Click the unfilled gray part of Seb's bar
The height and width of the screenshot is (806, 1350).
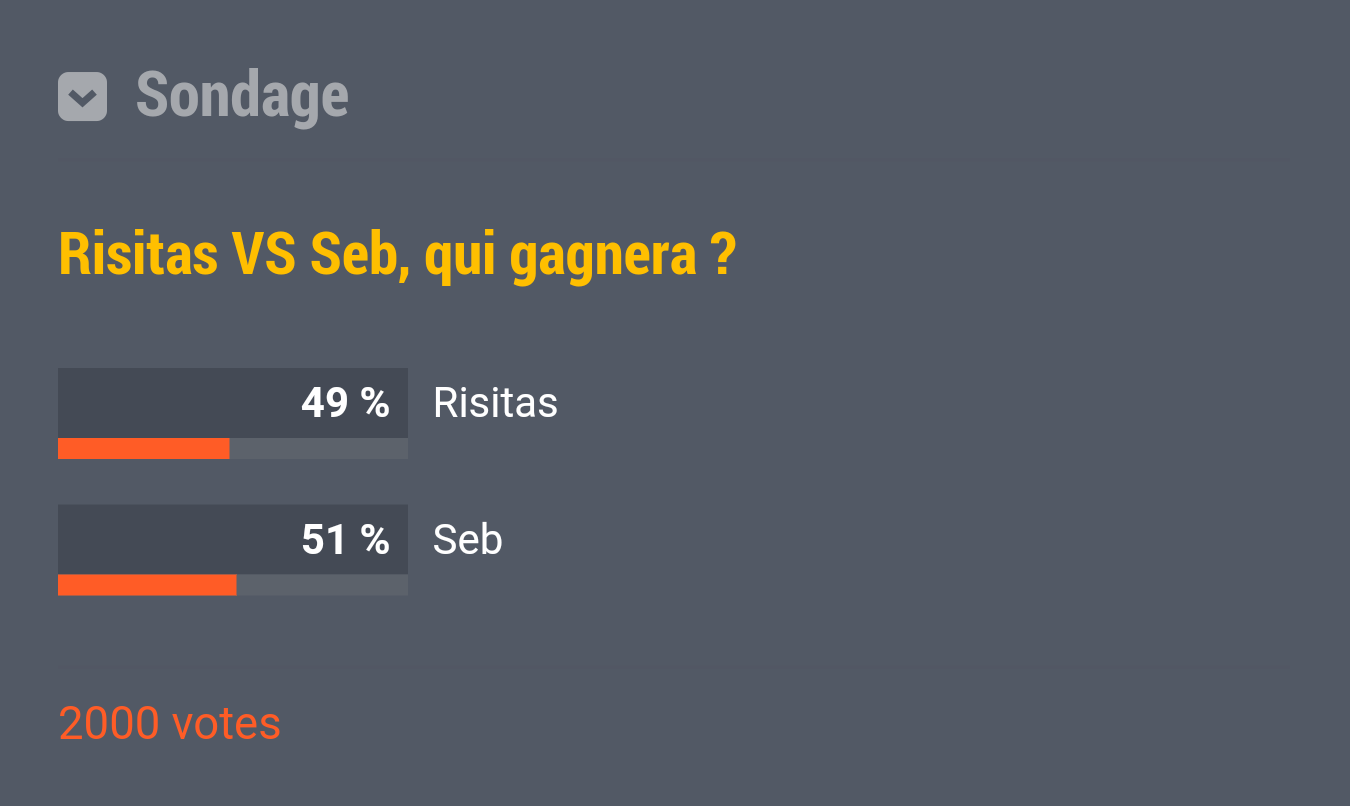[322, 585]
